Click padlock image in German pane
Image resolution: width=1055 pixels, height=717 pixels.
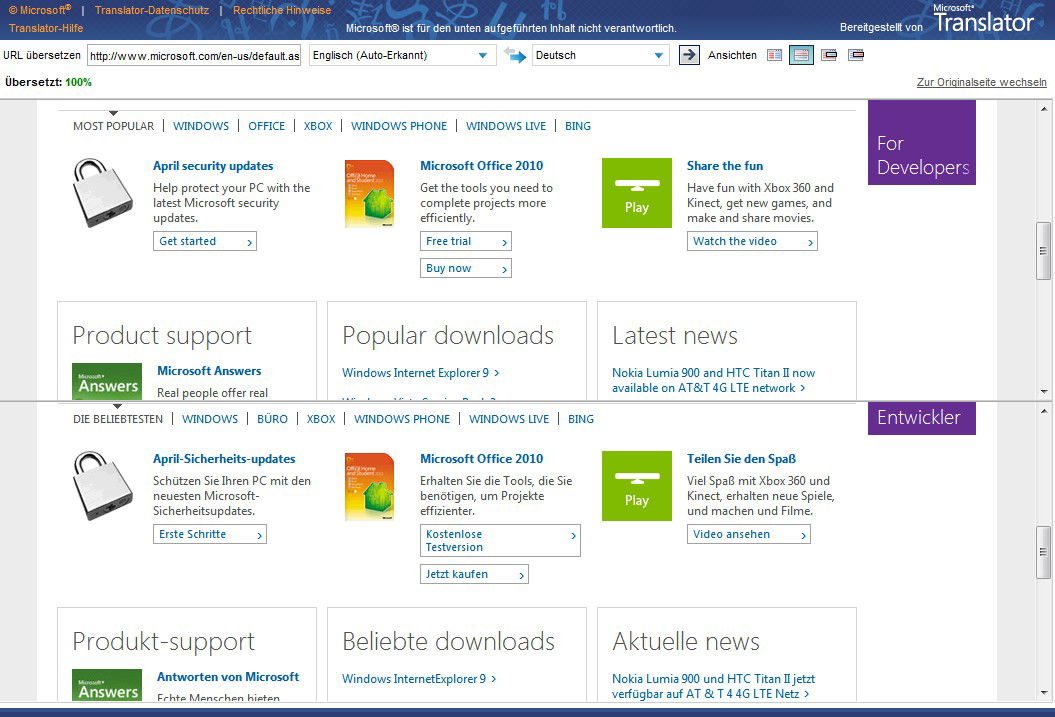coord(102,486)
